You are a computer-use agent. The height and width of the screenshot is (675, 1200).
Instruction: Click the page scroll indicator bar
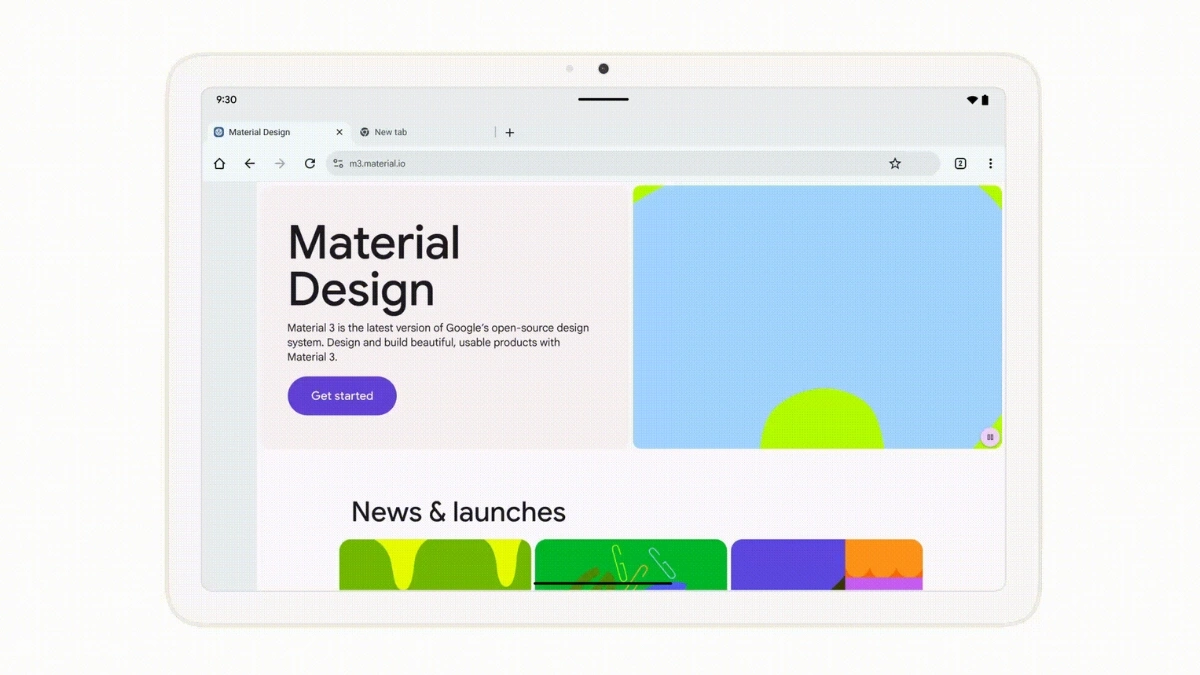pyautogui.click(x=602, y=583)
